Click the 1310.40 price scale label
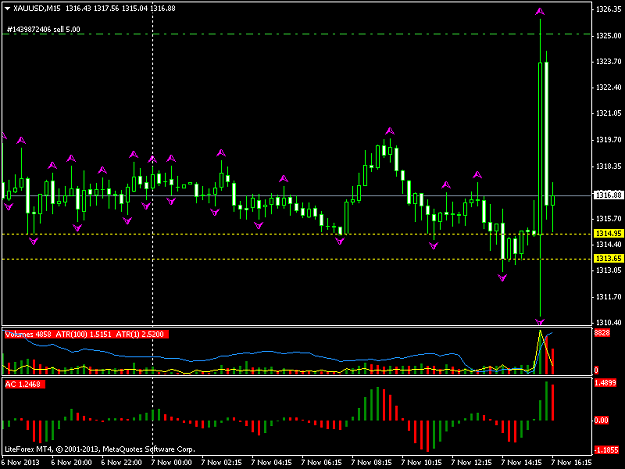Viewport: 625px width, 469px height. click(x=608, y=322)
